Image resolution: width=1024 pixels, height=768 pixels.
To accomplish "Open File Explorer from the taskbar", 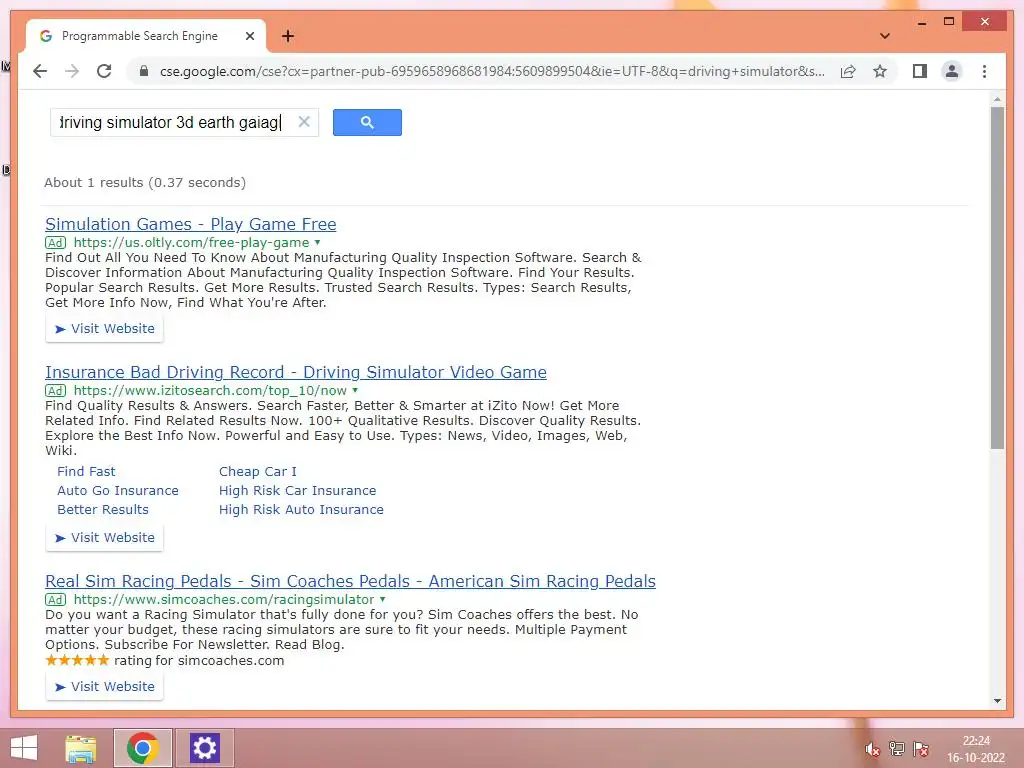I will click(81, 748).
